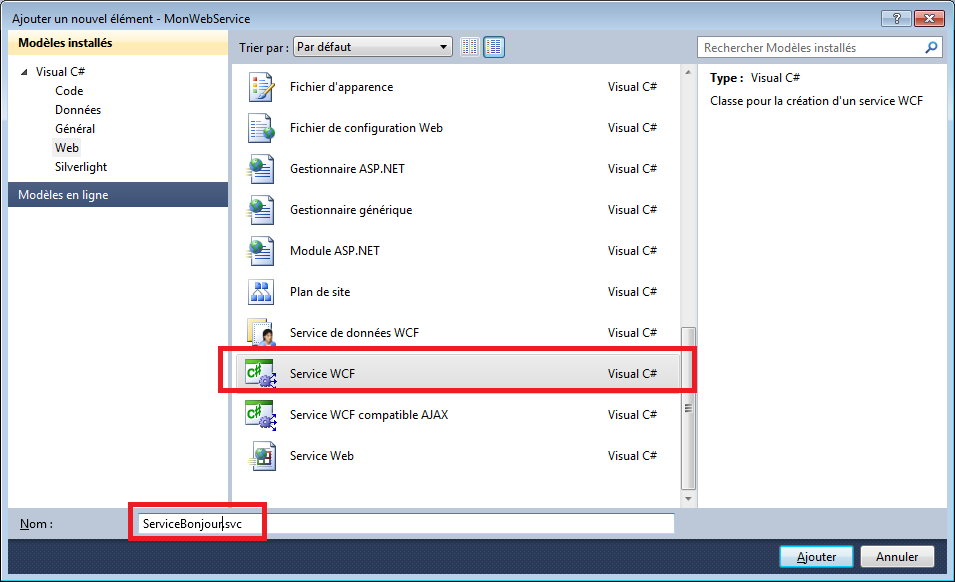Select the Gestionnaire générique template
Image resolution: width=955 pixels, height=582 pixels.
point(351,209)
